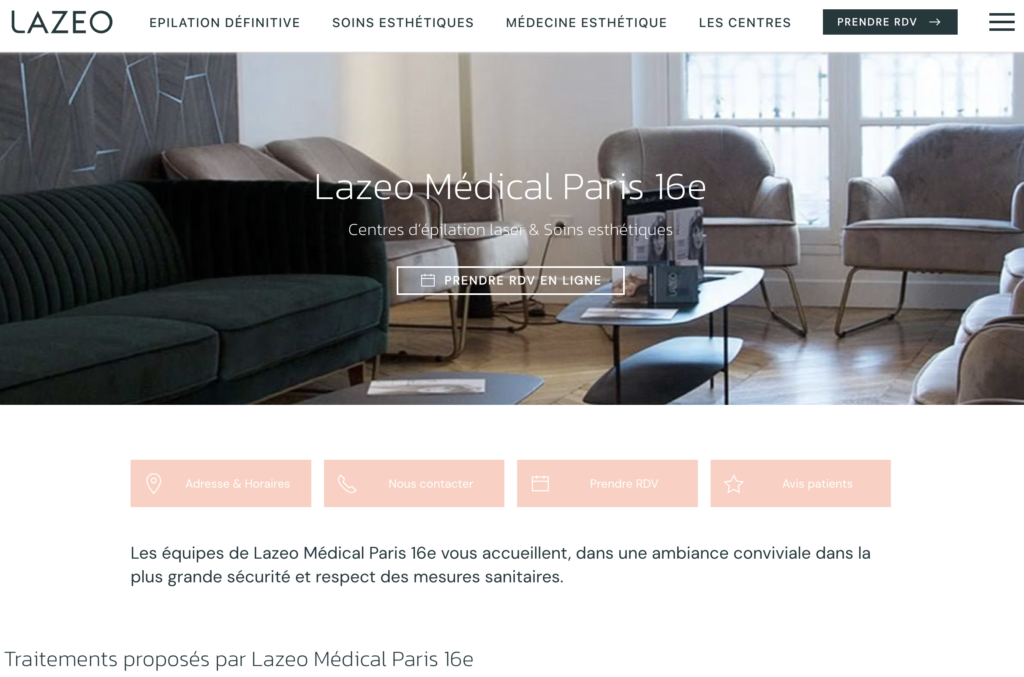
Task: Click the Traitements proposés section heading
Action: (x=239, y=659)
